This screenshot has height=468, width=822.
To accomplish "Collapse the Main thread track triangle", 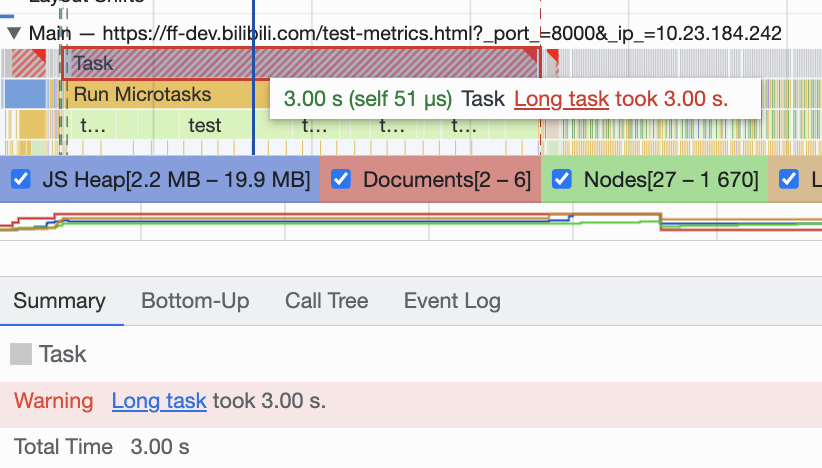I will [14, 34].
